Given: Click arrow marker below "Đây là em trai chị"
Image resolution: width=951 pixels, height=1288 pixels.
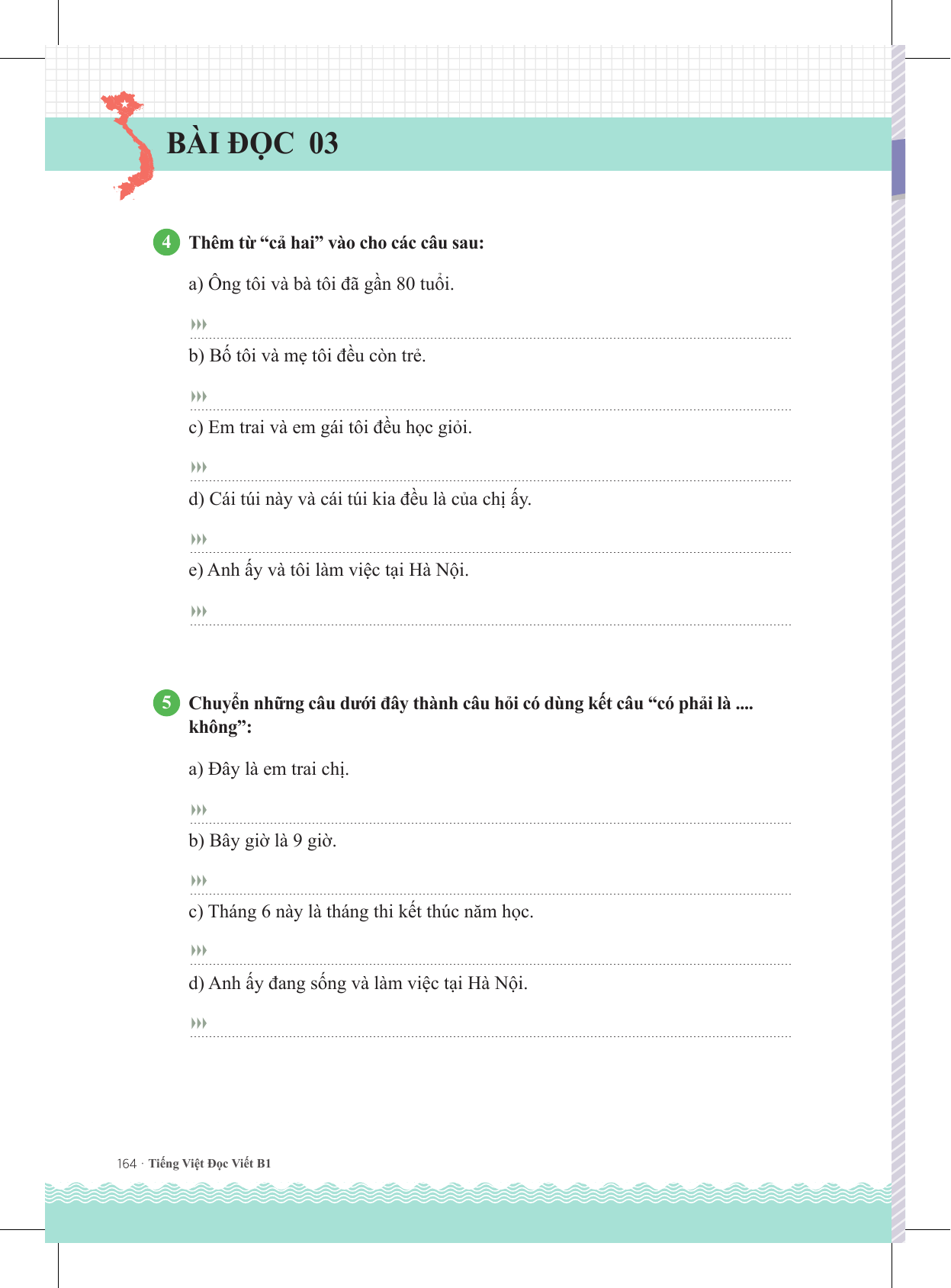Looking at the screenshot, I should point(199,810).
